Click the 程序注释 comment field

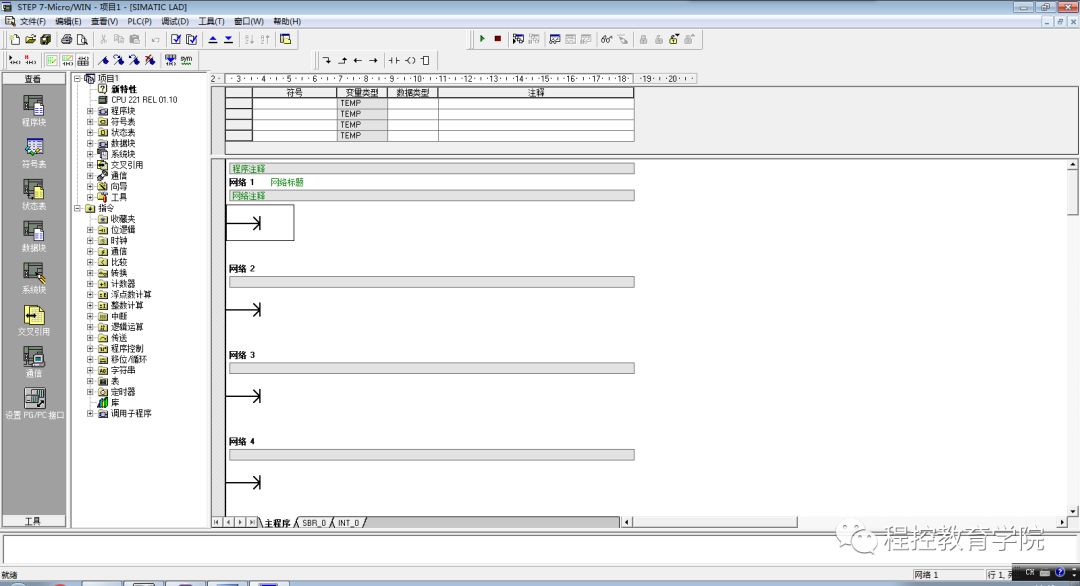click(431, 168)
